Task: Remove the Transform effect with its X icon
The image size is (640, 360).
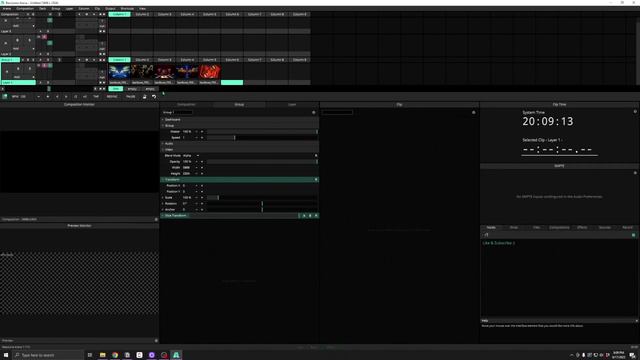Action: click(316, 180)
